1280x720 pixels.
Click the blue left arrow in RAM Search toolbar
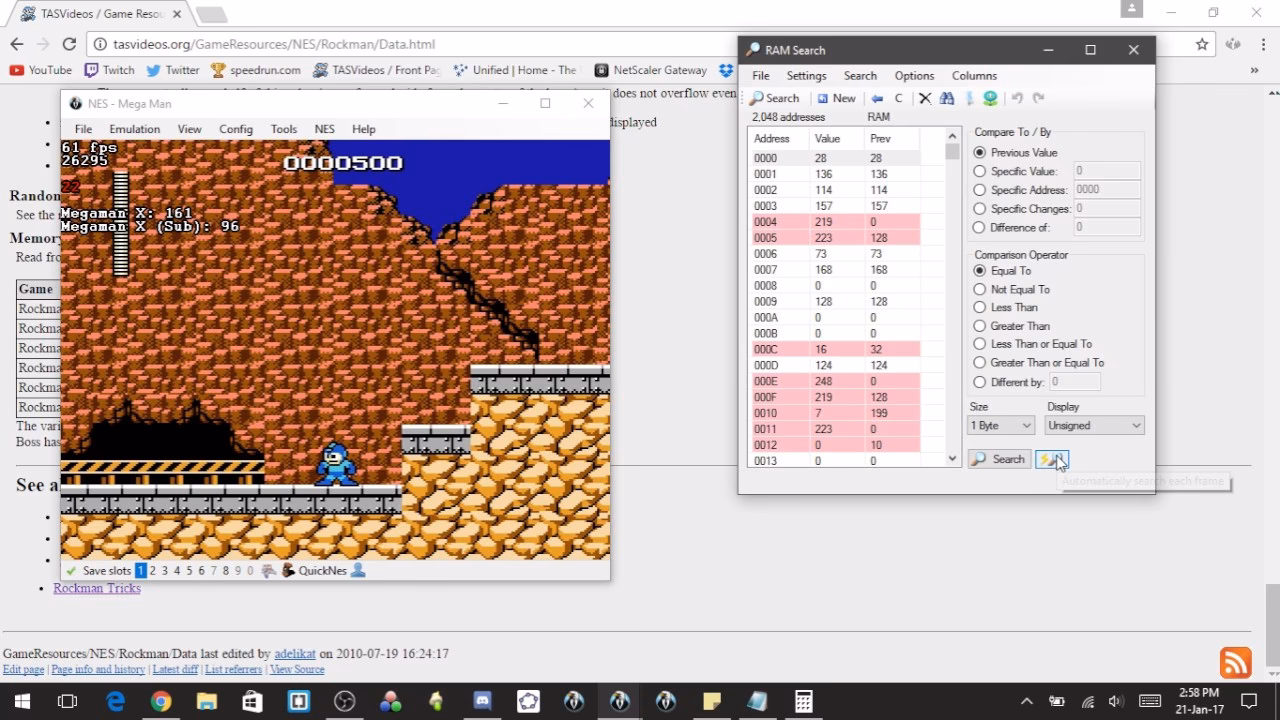click(877, 98)
